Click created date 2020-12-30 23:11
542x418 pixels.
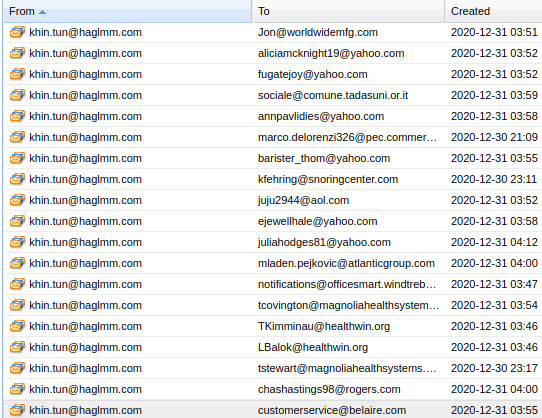[494, 179]
